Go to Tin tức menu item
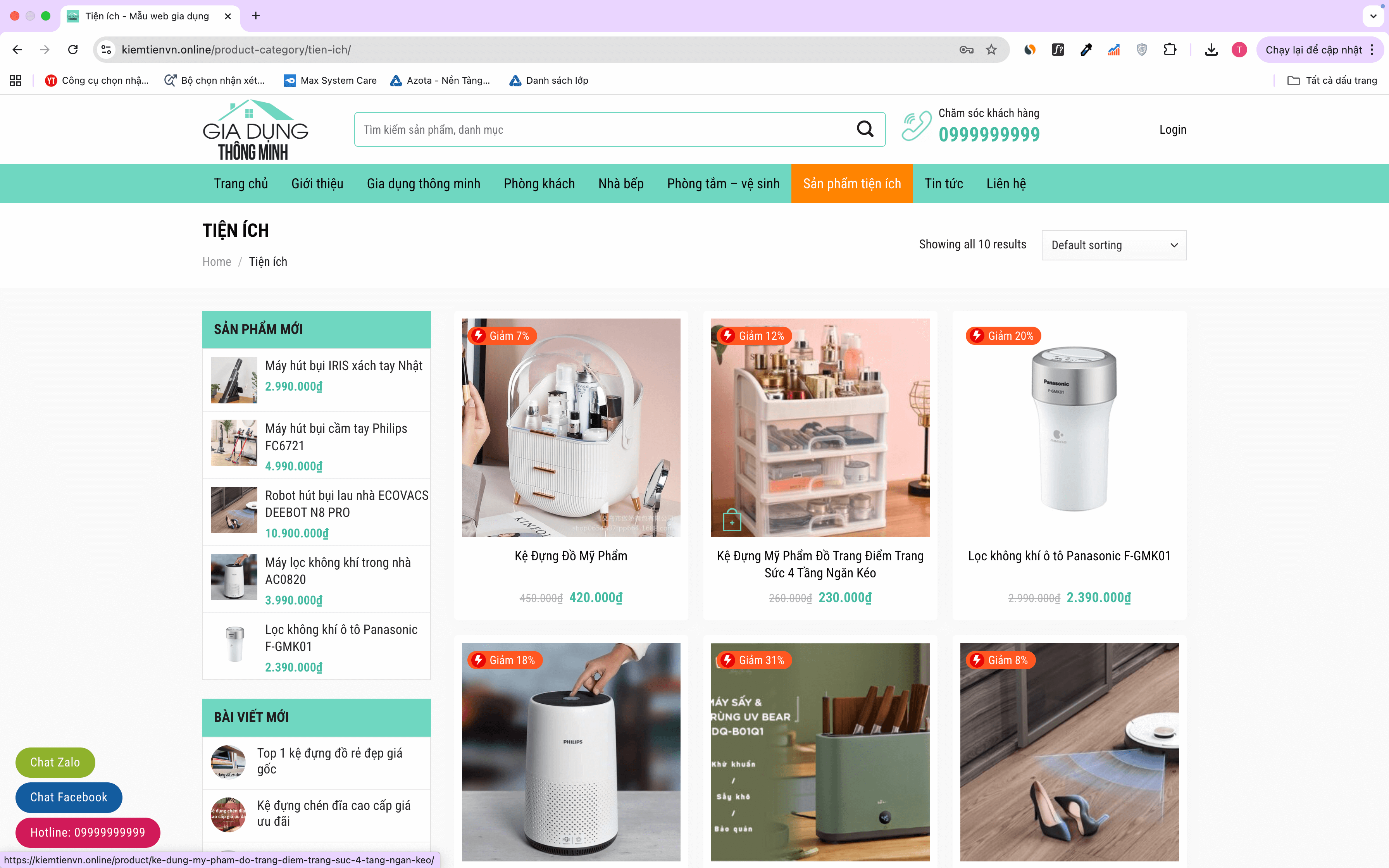 tap(943, 184)
